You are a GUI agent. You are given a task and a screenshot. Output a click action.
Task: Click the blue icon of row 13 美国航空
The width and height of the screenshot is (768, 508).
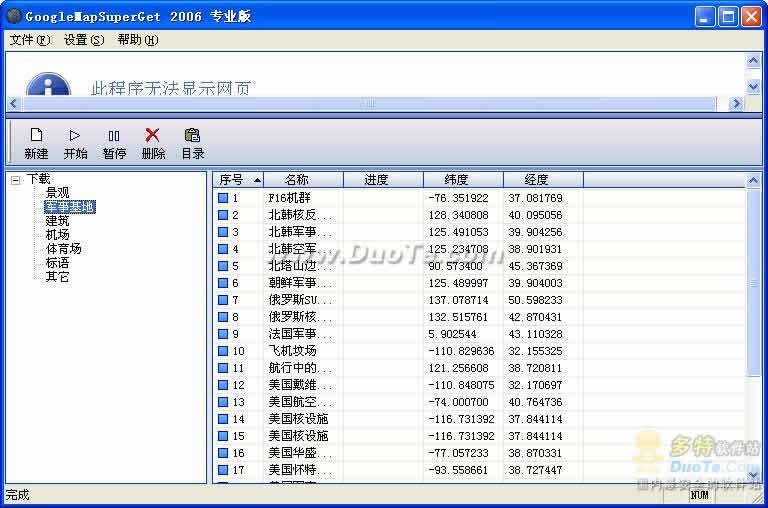pyautogui.click(x=223, y=402)
